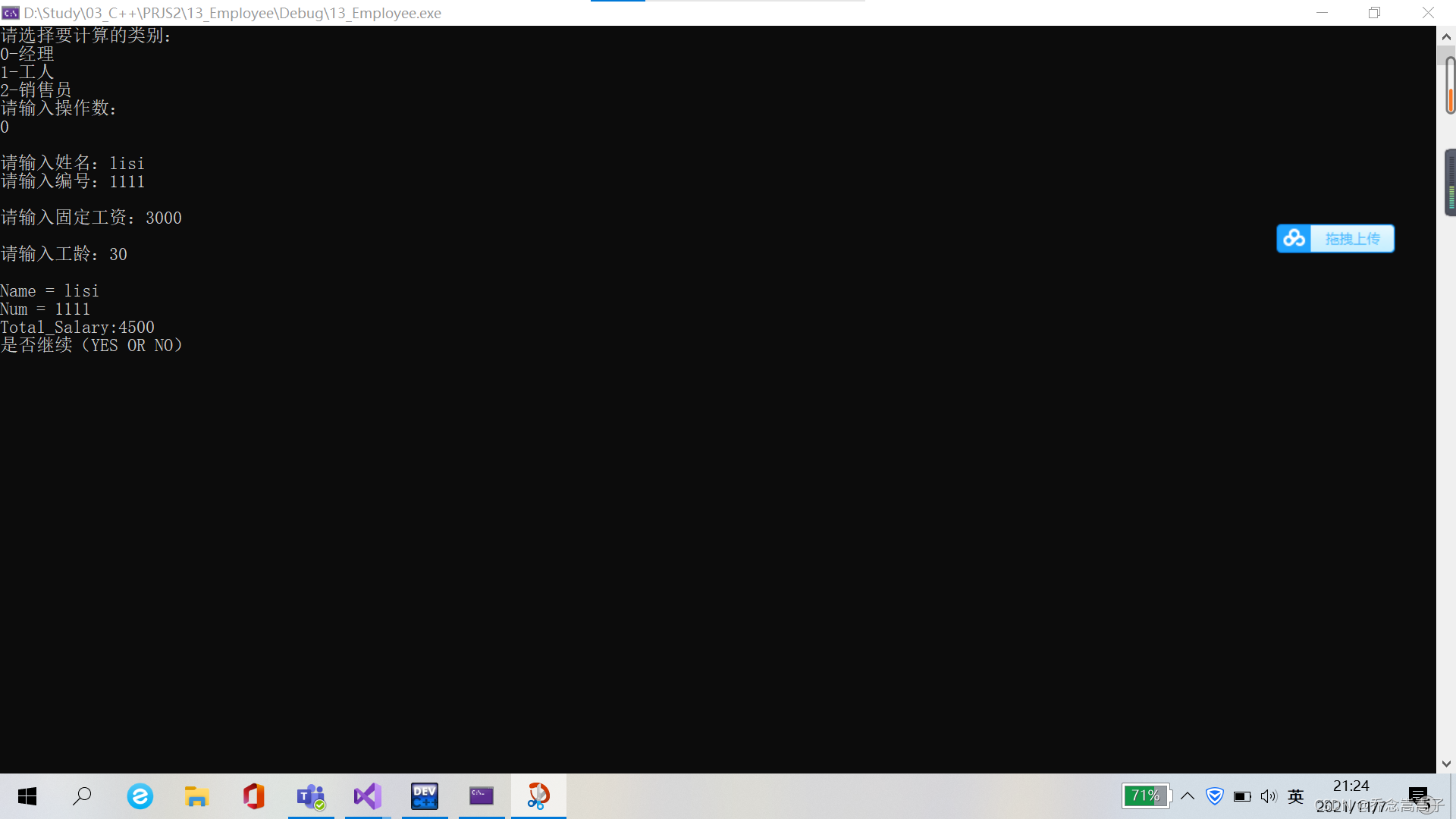Image resolution: width=1456 pixels, height=819 pixels.
Task: Launch the Edge browser from taskbar
Action: 140,796
